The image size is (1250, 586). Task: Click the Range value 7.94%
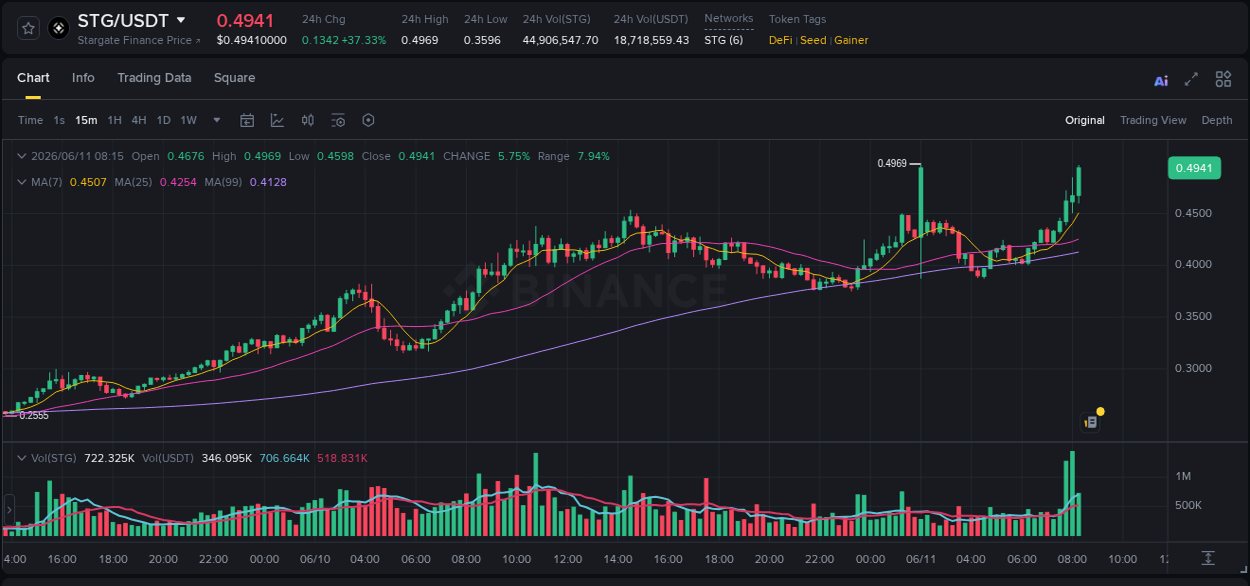click(593, 156)
